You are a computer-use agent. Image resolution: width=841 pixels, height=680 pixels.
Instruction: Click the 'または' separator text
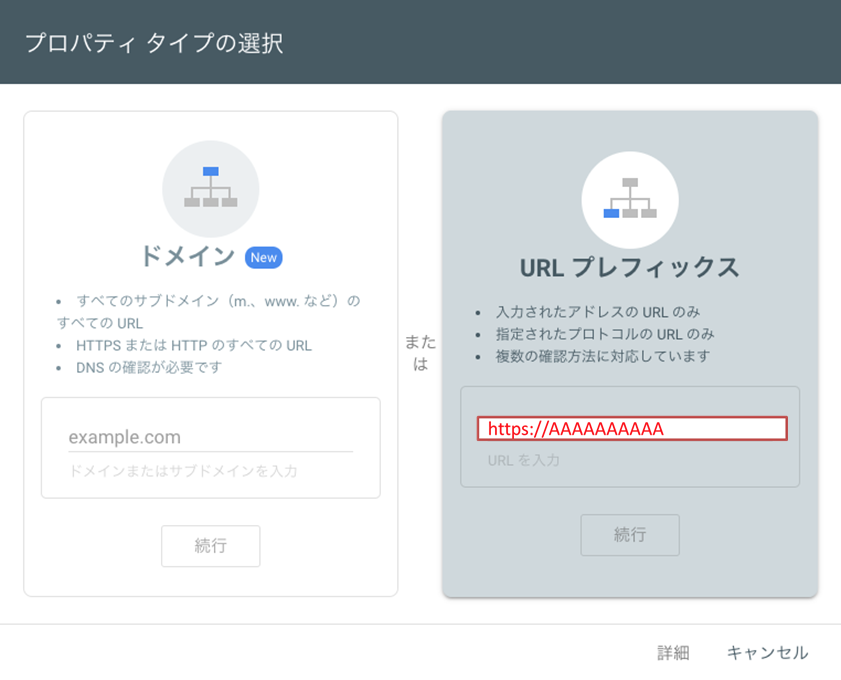420,352
